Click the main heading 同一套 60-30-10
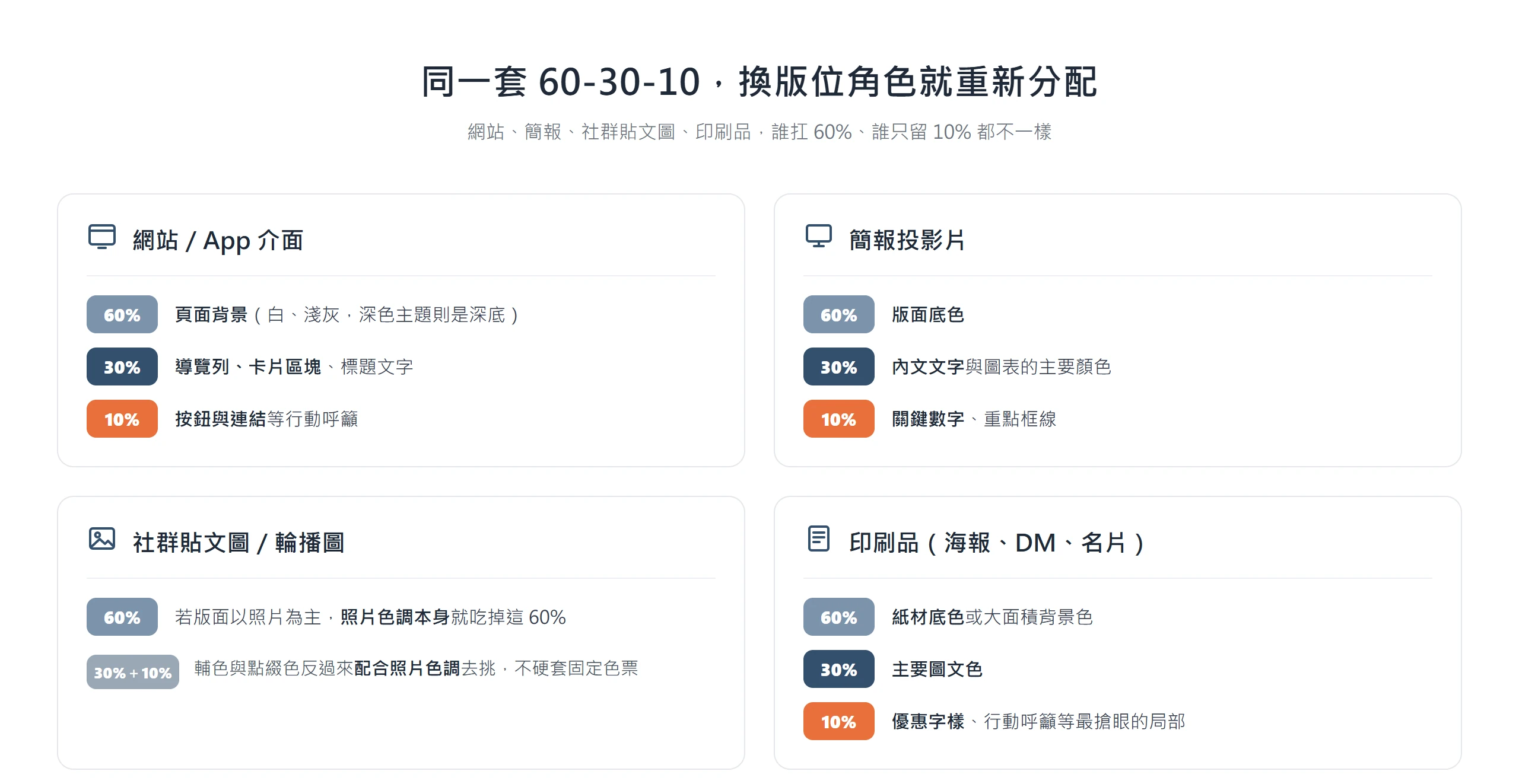The image size is (1519, 784). 759,81
